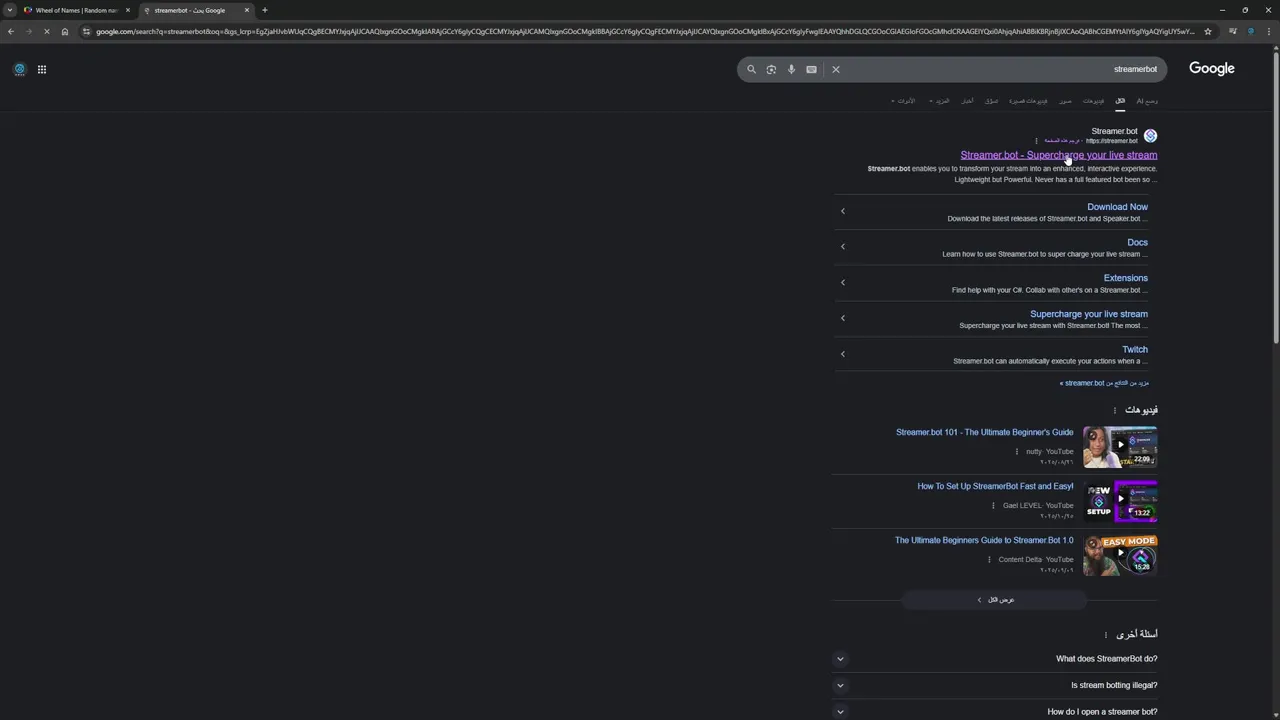The height and width of the screenshot is (720, 1280).
Task: Select the AI mode search tab
Action: [1147, 101]
